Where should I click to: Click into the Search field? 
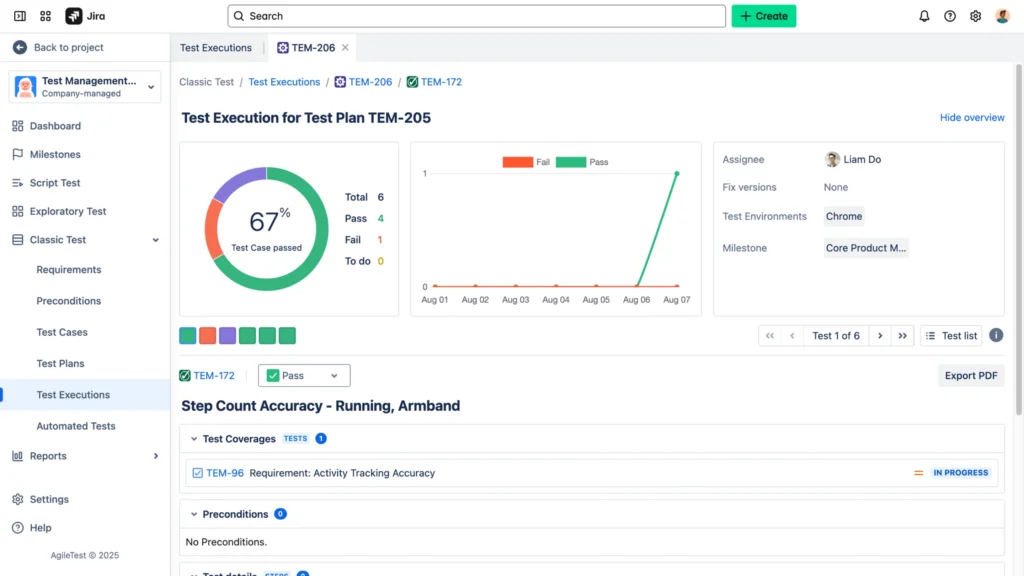476,16
